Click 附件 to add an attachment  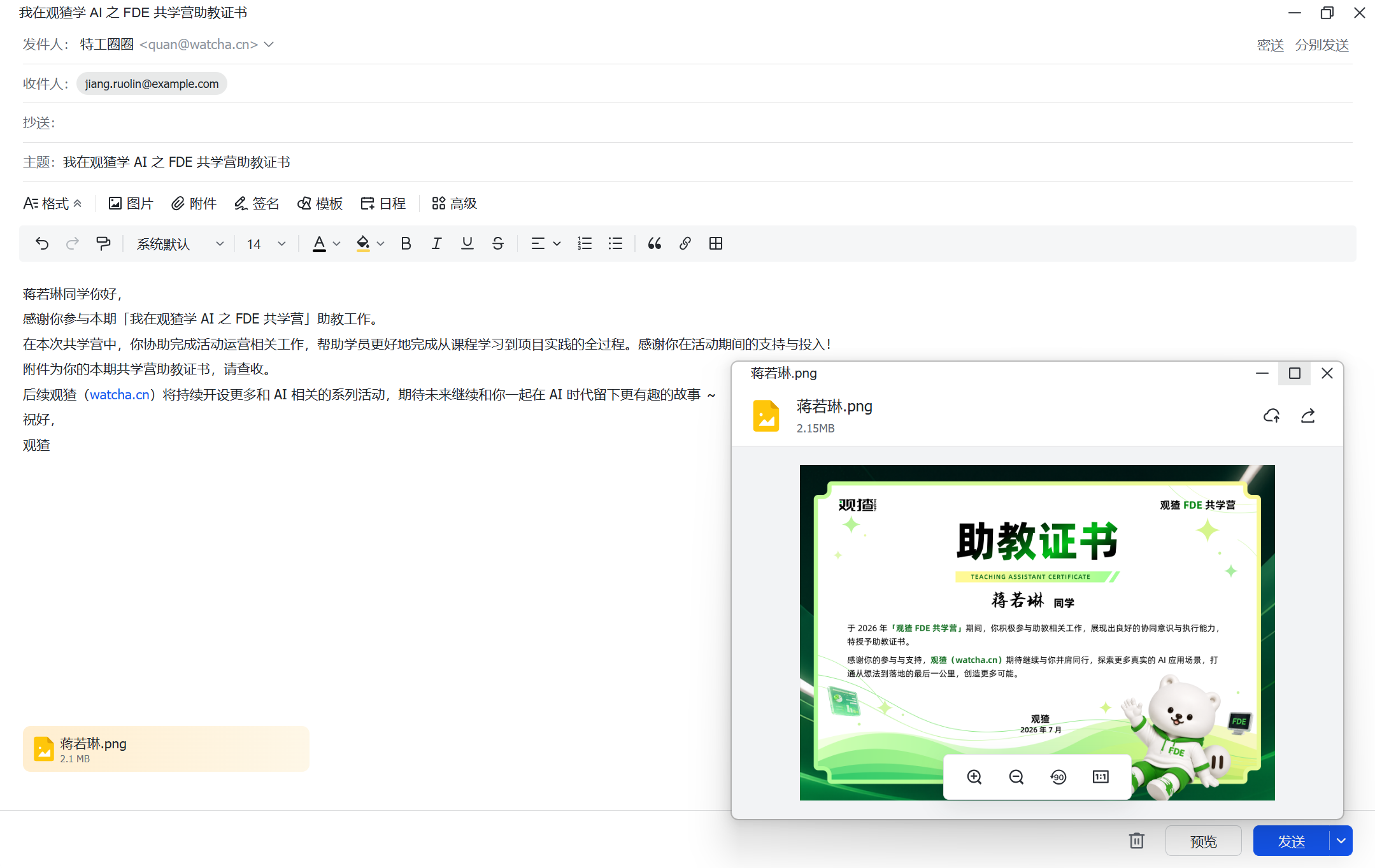point(194,204)
